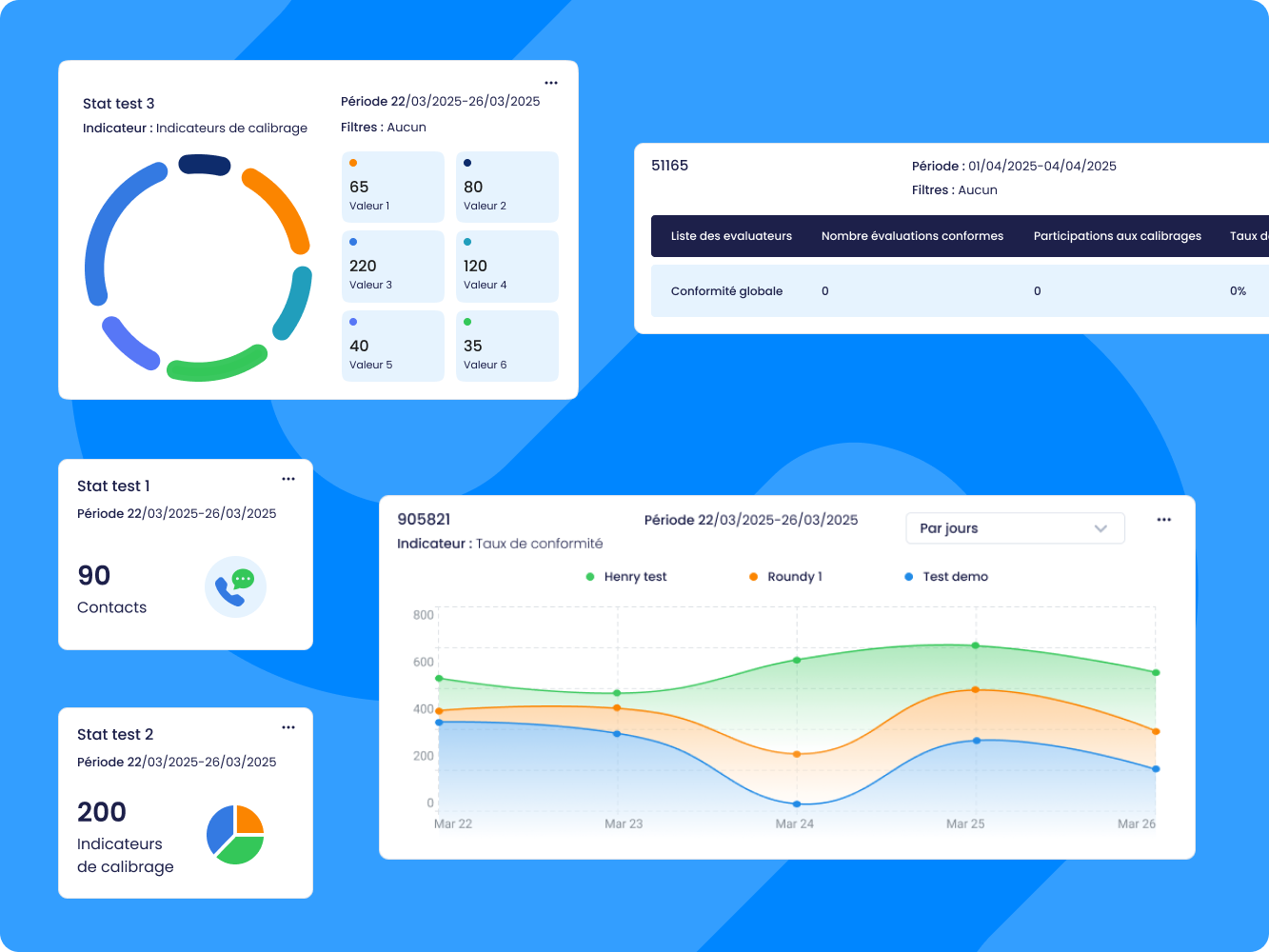Toggle Roundy 1 series in legend
This screenshot has height=952, width=1269.
(x=785, y=577)
